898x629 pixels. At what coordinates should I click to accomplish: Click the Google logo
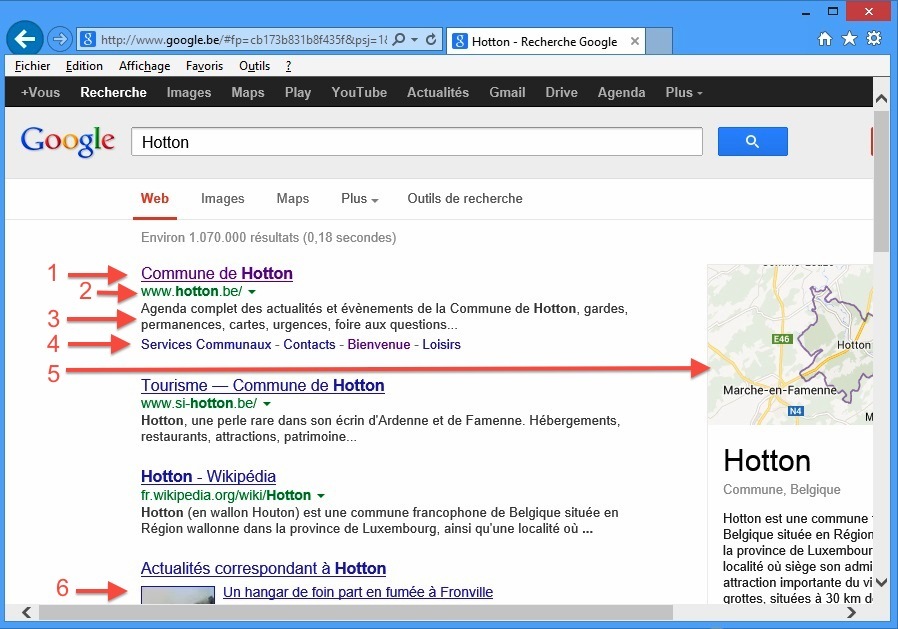click(x=68, y=141)
